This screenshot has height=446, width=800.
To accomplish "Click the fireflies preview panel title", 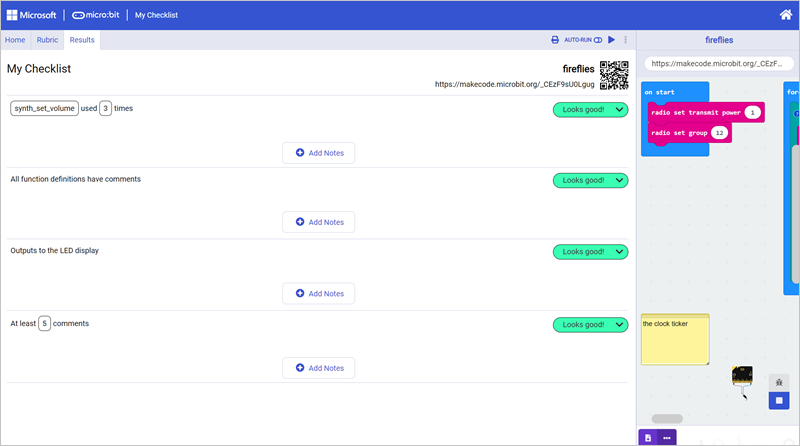I will [719, 40].
